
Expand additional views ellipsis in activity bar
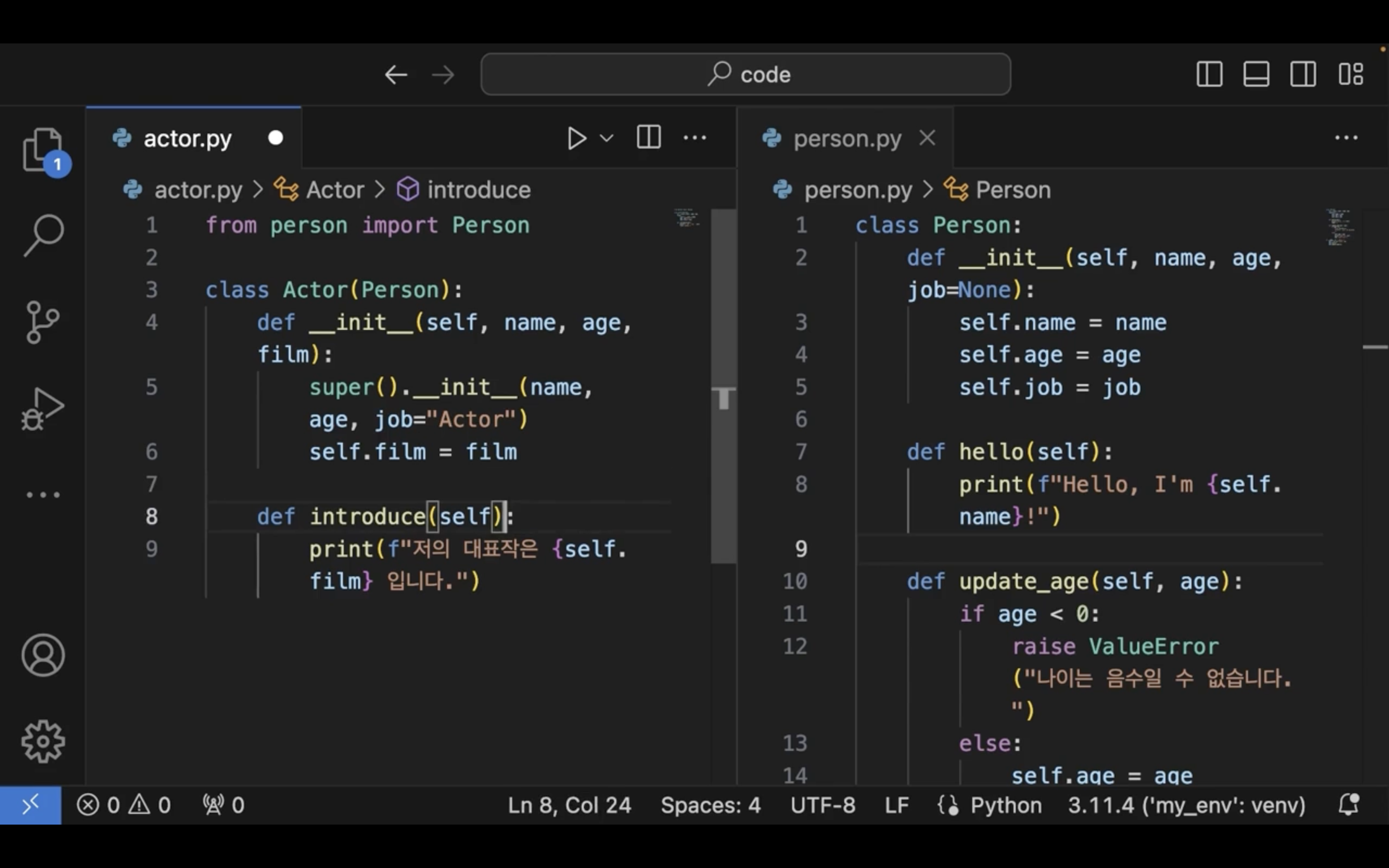pos(43,494)
